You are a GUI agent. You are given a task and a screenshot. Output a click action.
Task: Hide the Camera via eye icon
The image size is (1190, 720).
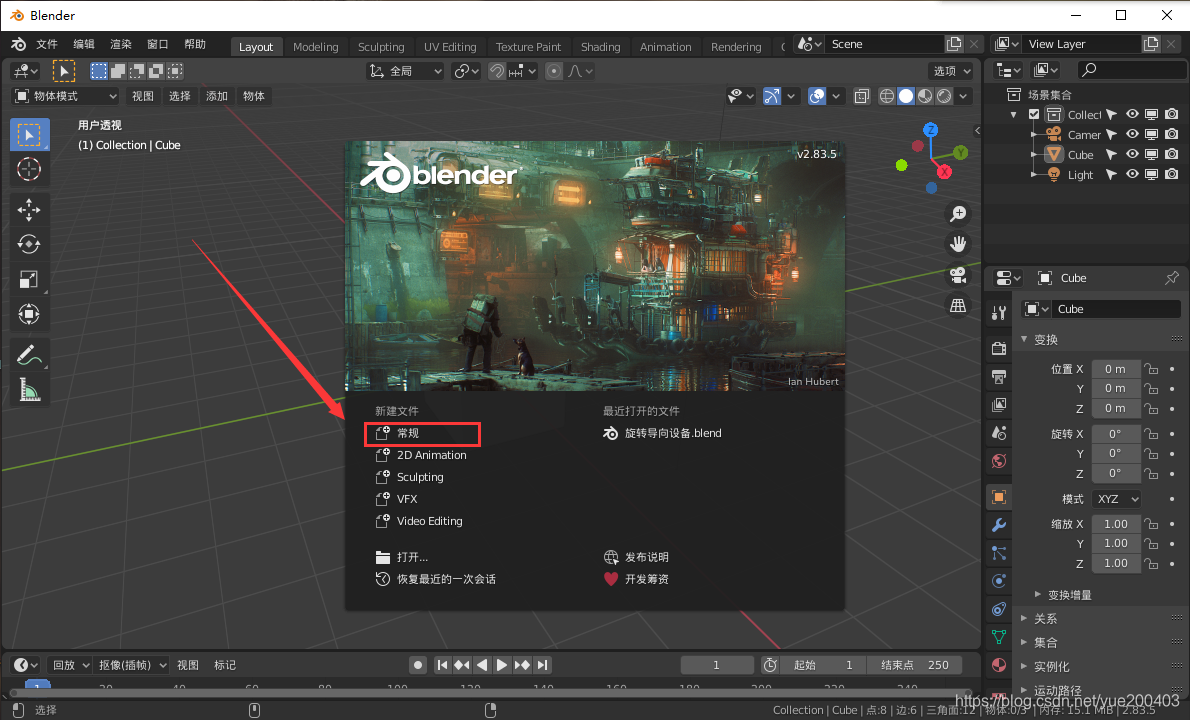[1132, 134]
